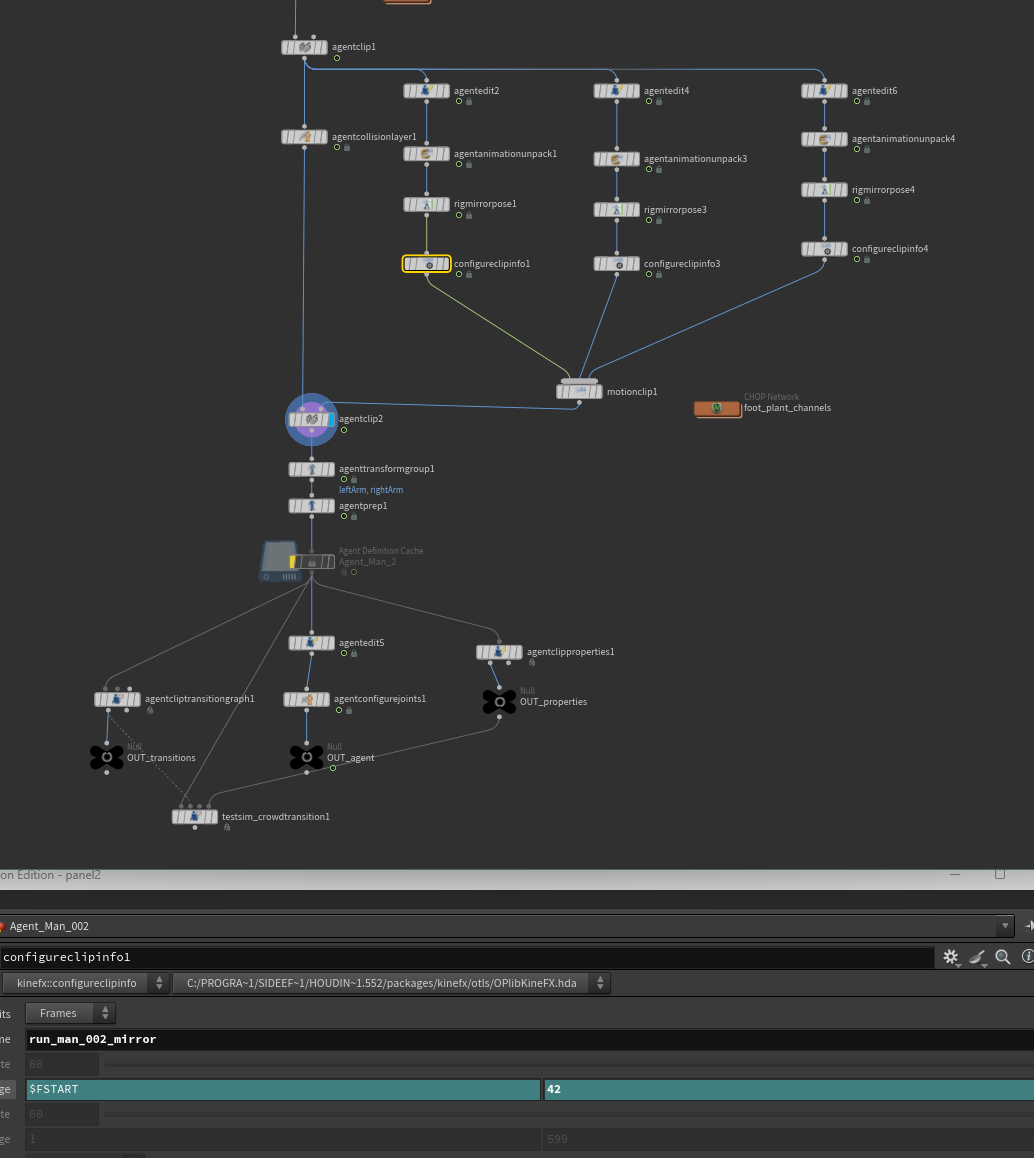Select the OUT_transitions null node
Image resolution: width=1034 pixels, height=1158 pixels.
click(x=107, y=757)
